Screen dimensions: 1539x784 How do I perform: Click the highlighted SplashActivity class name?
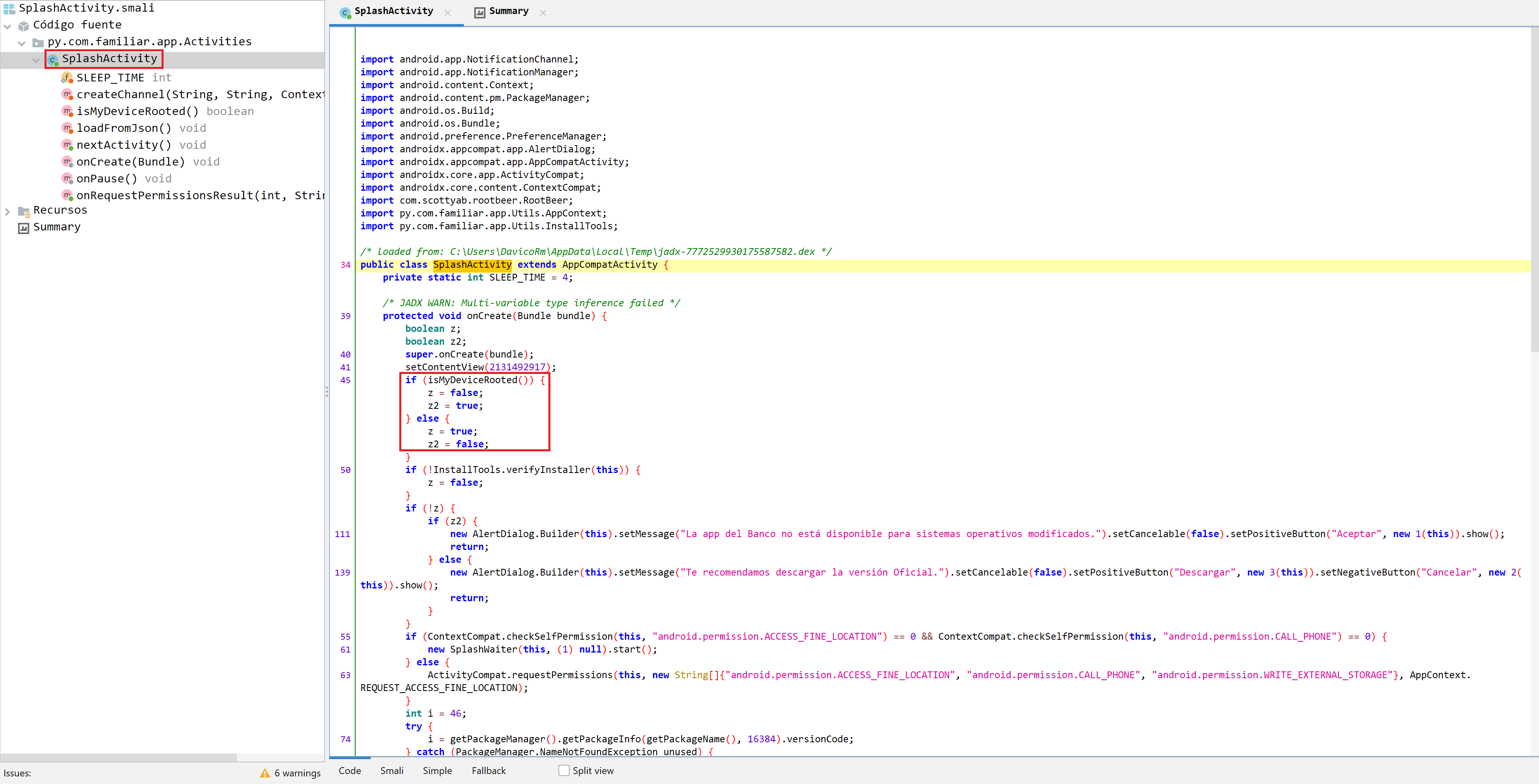pyautogui.click(x=472, y=265)
